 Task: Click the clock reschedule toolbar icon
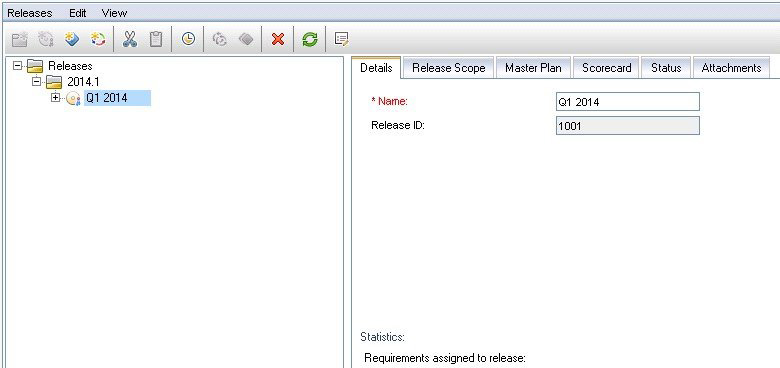[x=188, y=39]
